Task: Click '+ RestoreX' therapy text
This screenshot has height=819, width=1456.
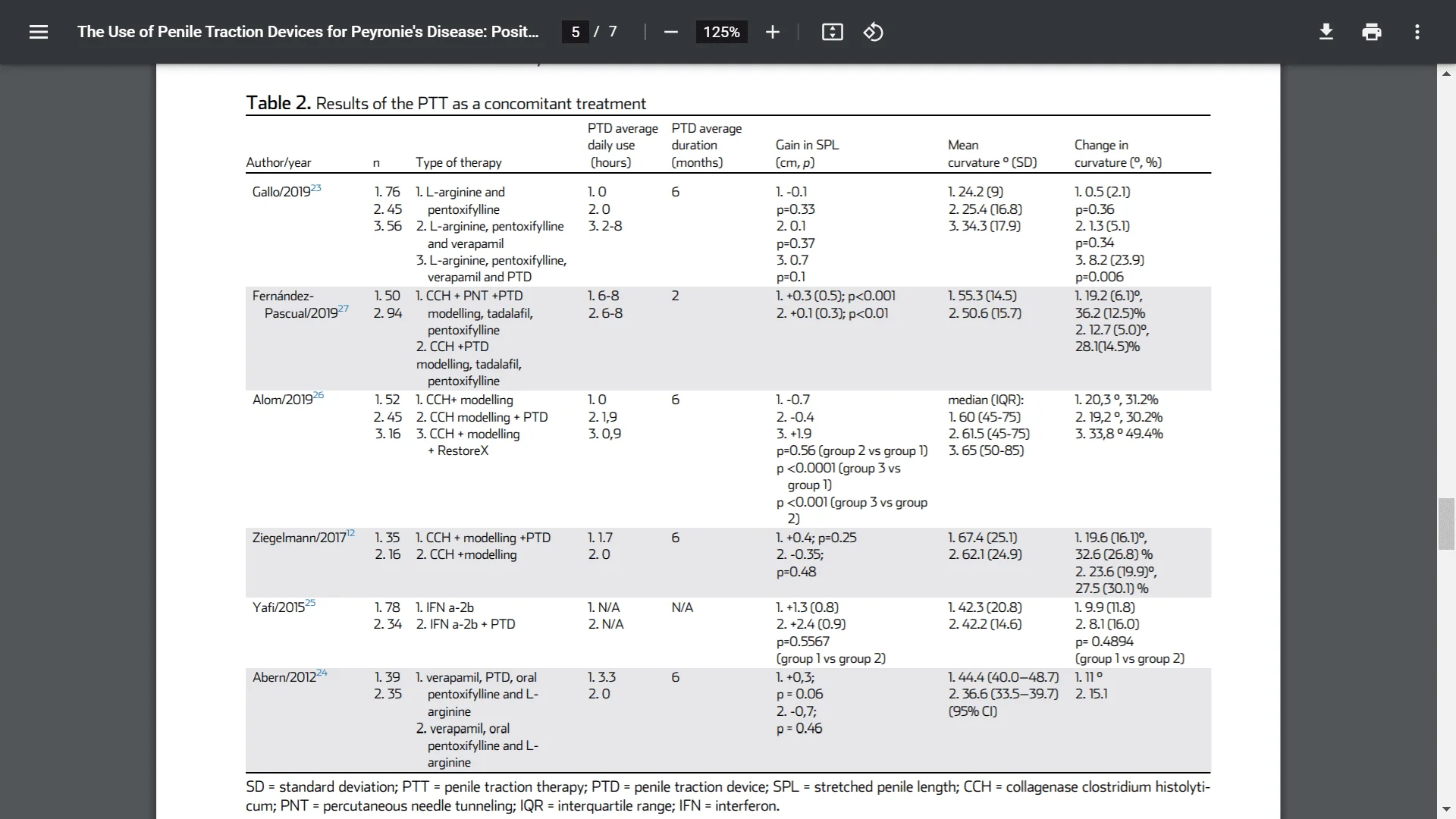Action: click(x=458, y=450)
